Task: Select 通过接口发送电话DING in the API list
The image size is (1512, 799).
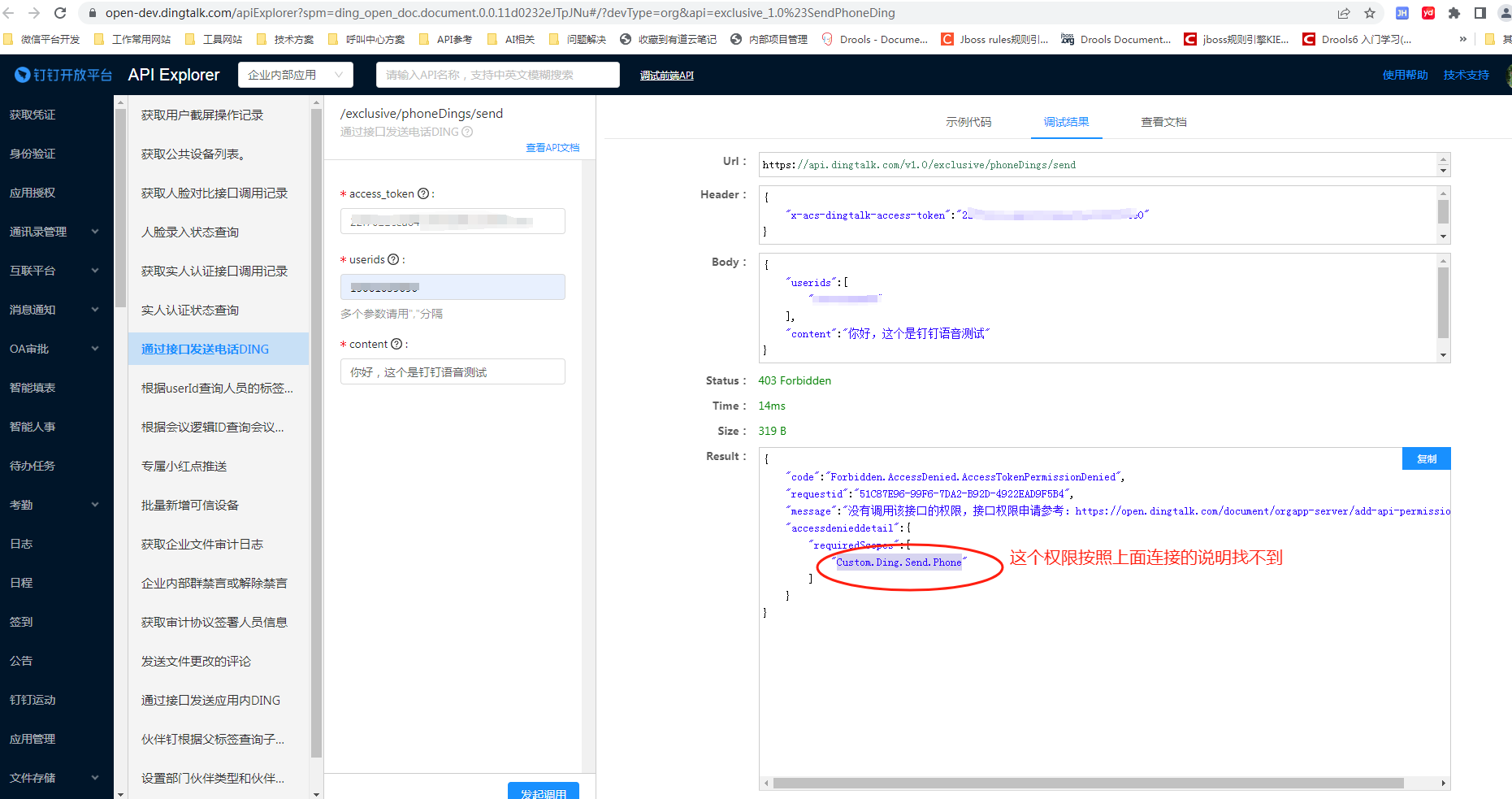Action: [x=218, y=349]
